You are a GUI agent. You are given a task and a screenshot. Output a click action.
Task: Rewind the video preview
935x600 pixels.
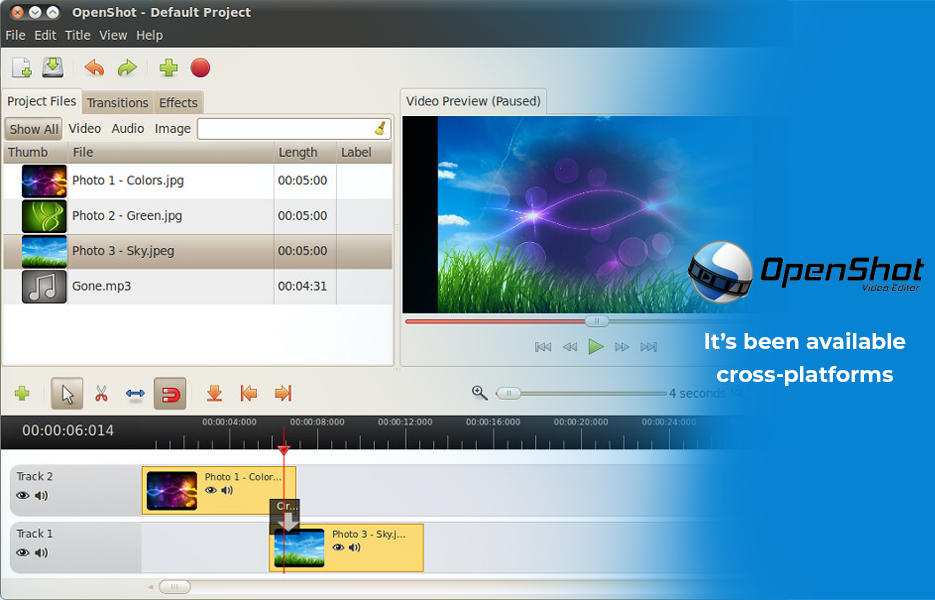click(570, 347)
